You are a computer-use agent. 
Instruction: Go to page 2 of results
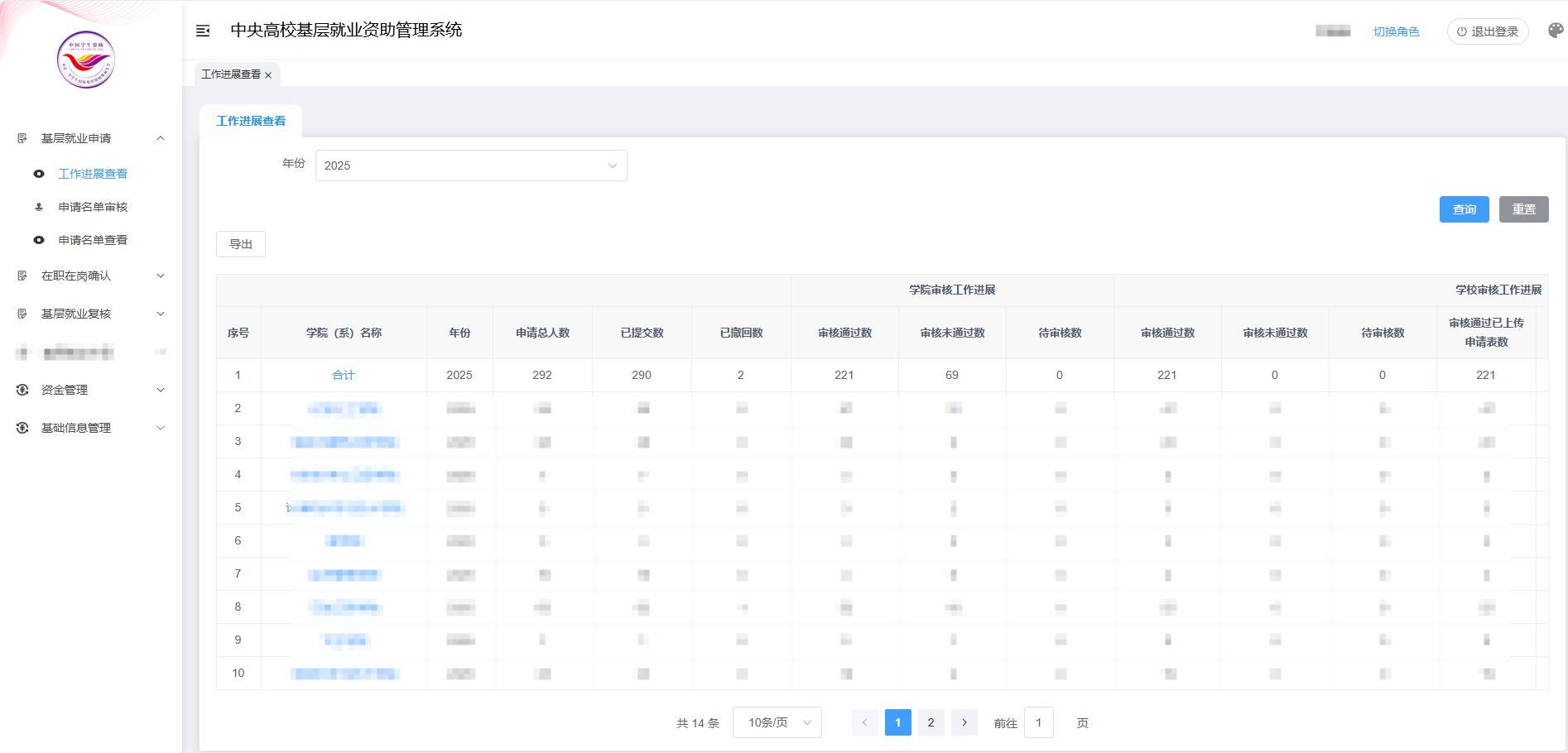[931, 722]
